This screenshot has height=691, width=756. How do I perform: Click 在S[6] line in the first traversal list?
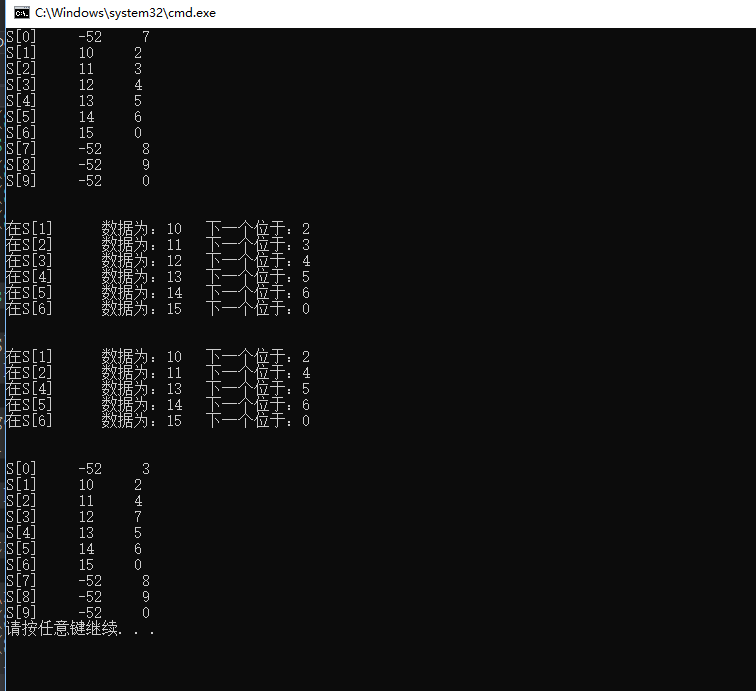[158, 309]
